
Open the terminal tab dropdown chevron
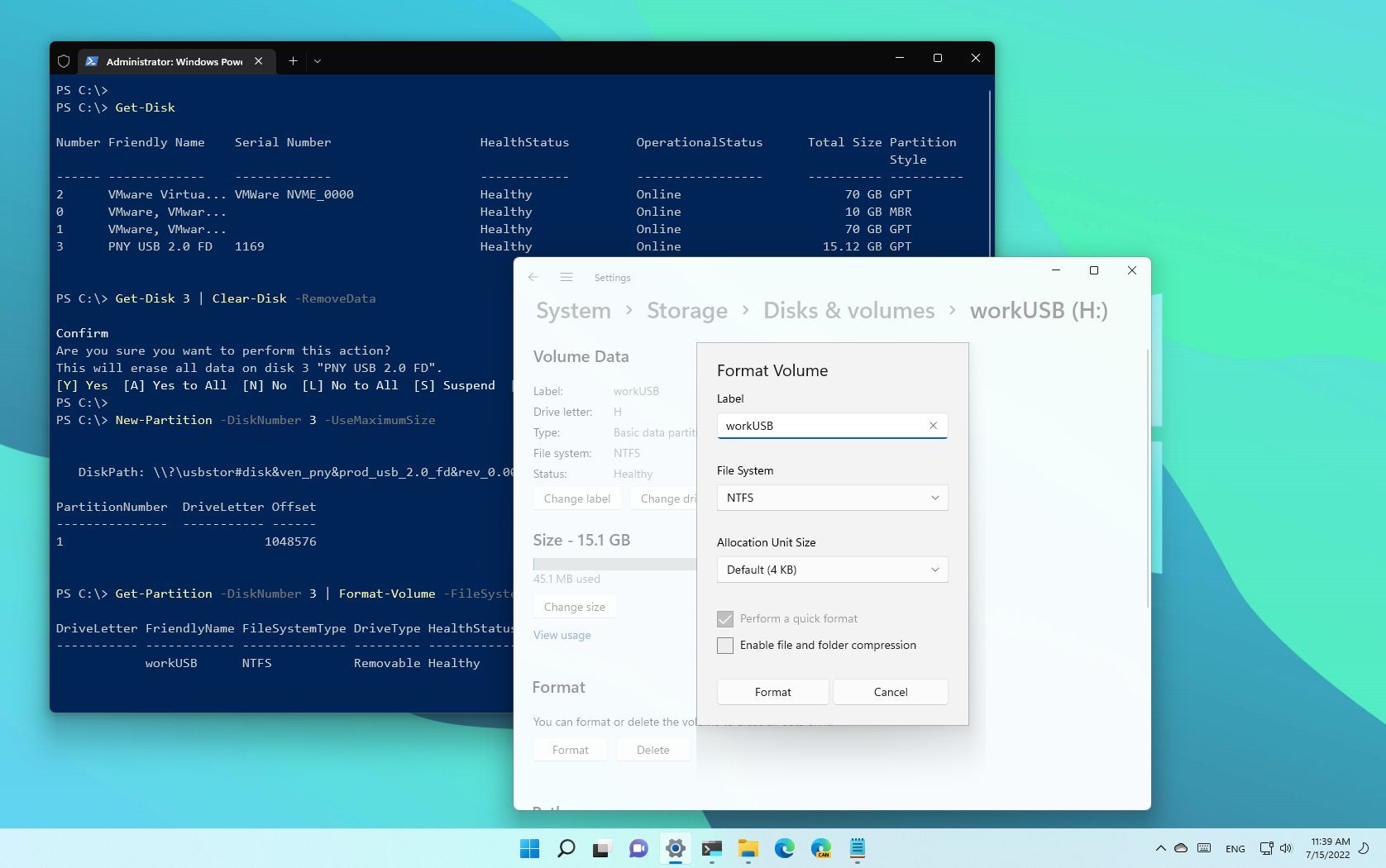click(x=318, y=61)
